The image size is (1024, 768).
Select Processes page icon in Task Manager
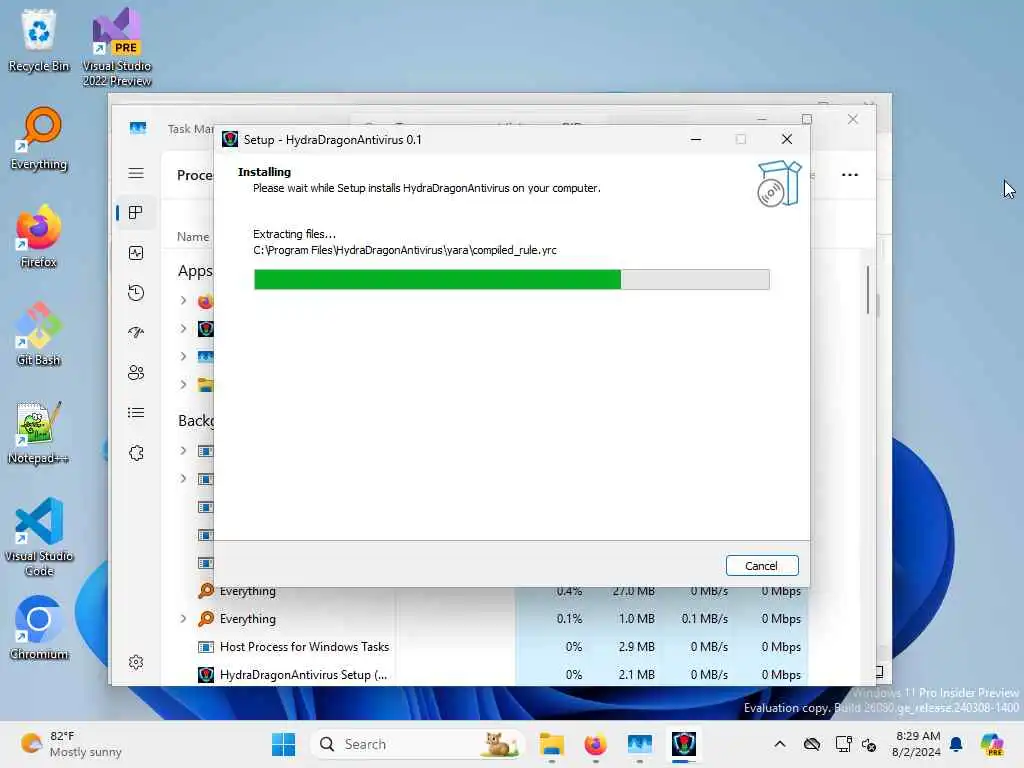[x=136, y=213]
